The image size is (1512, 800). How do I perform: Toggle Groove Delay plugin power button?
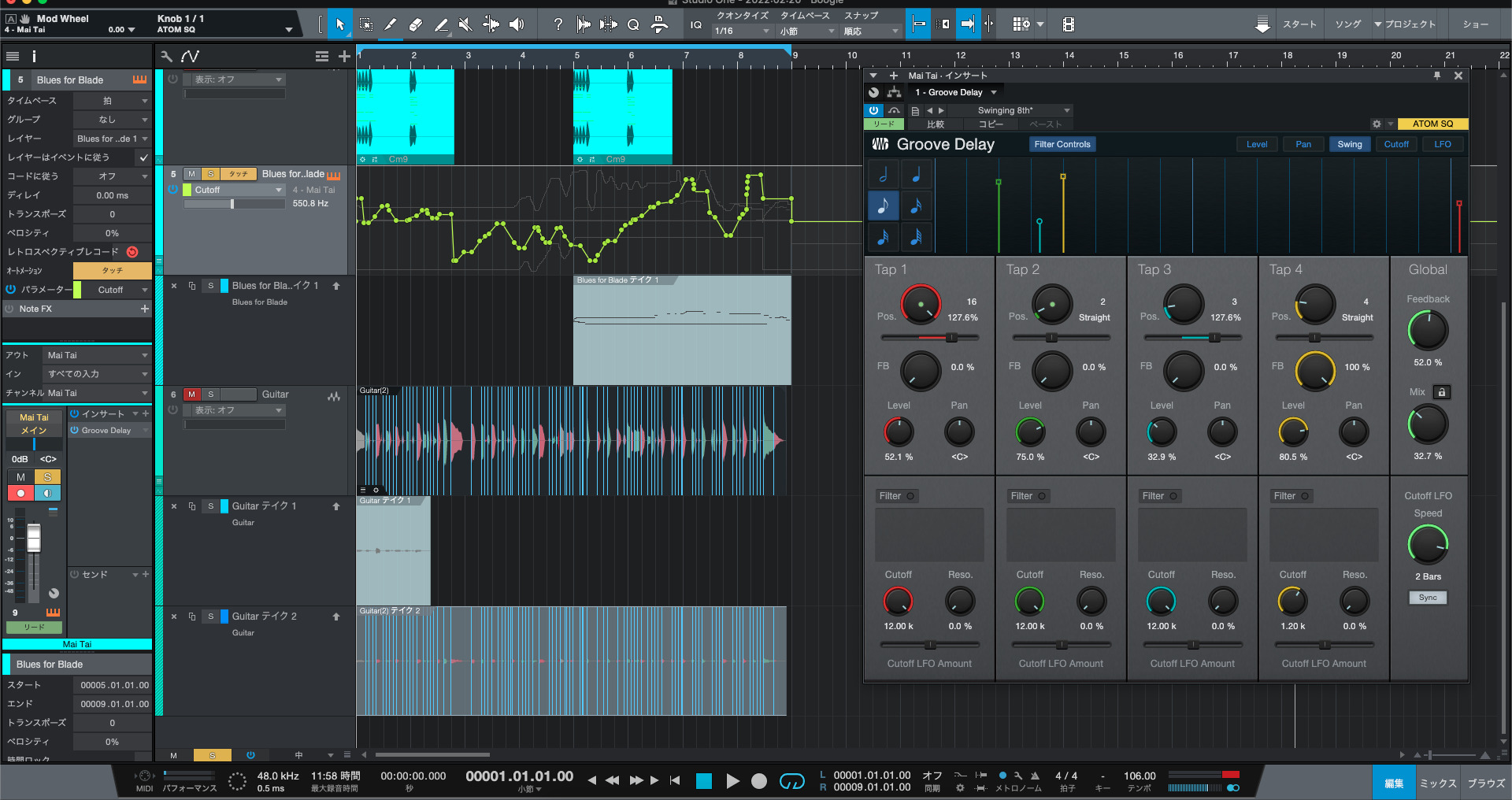pyautogui.click(x=873, y=111)
